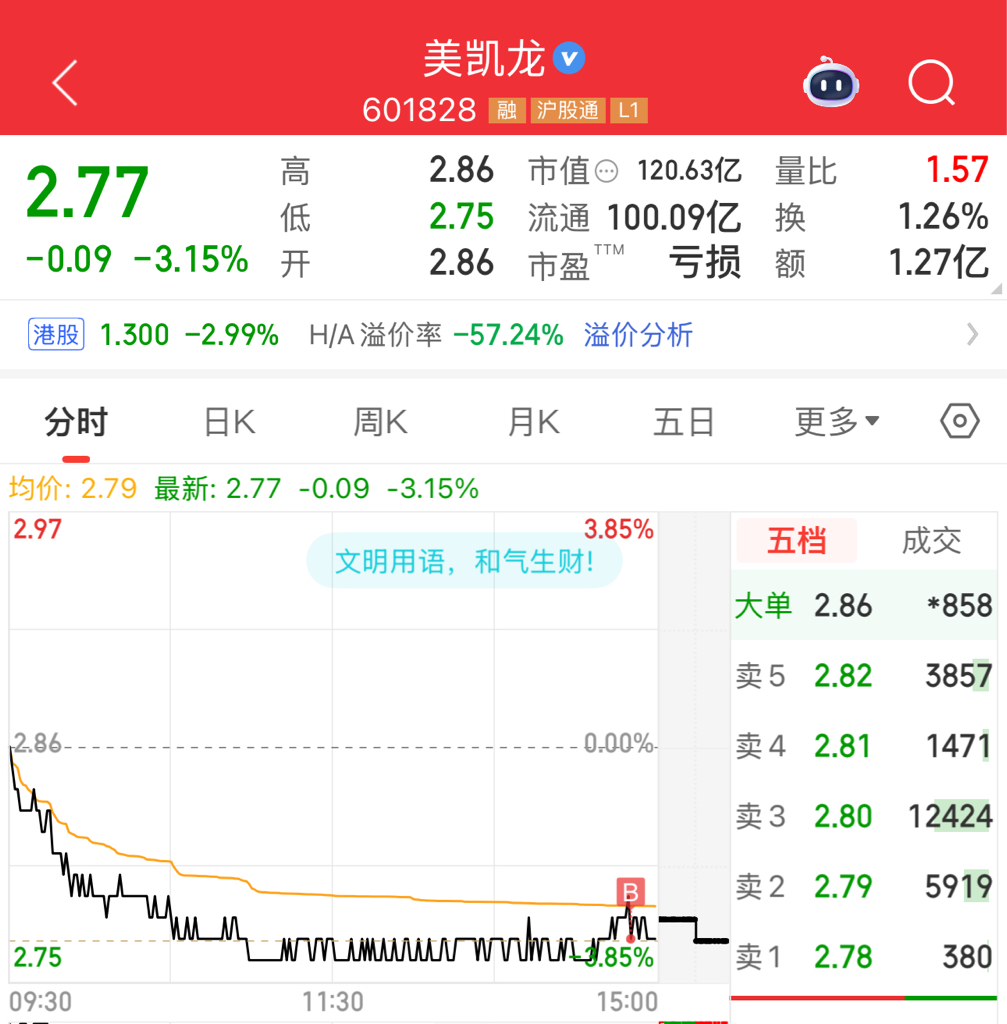Select the 卖4 2.81 order row
1007x1024 pixels.
point(863,746)
